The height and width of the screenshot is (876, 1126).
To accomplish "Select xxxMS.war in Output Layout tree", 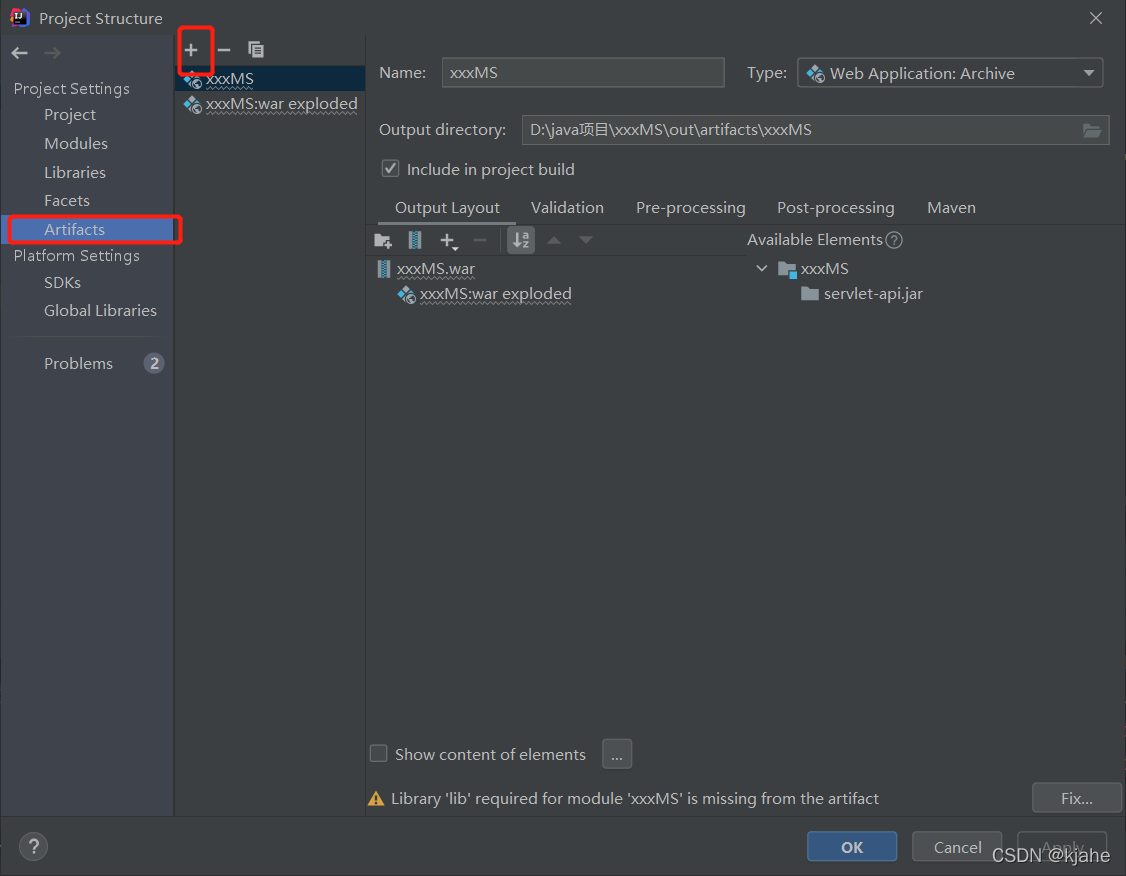I will point(435,269).
